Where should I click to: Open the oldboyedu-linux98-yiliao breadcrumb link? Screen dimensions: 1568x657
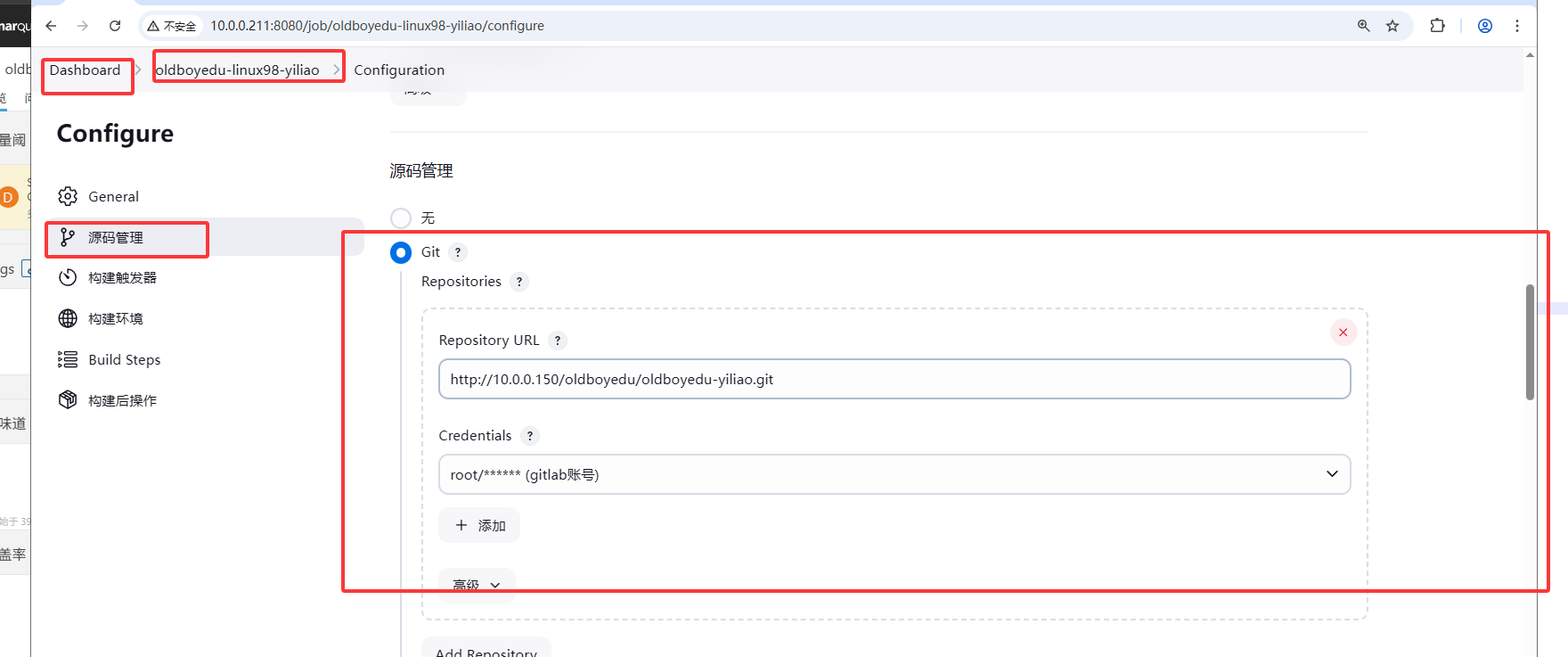[237, 70]
